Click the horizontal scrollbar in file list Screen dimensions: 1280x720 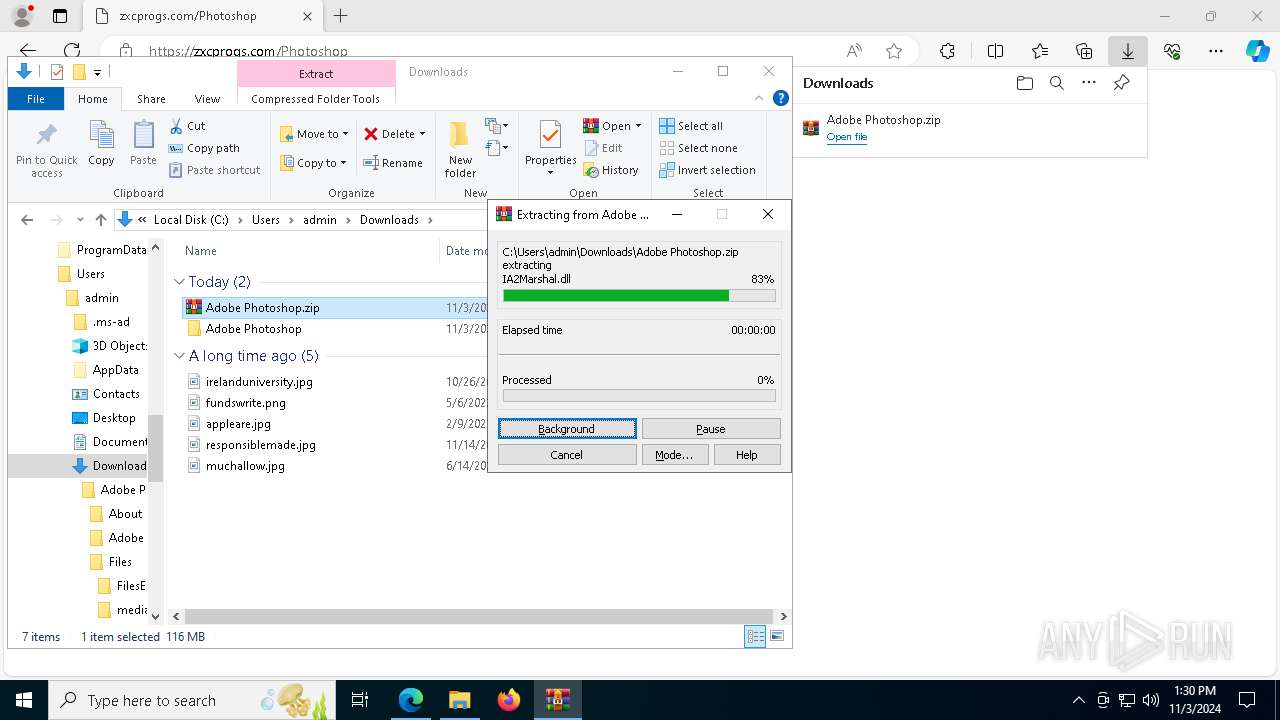(x=479, y=616)
